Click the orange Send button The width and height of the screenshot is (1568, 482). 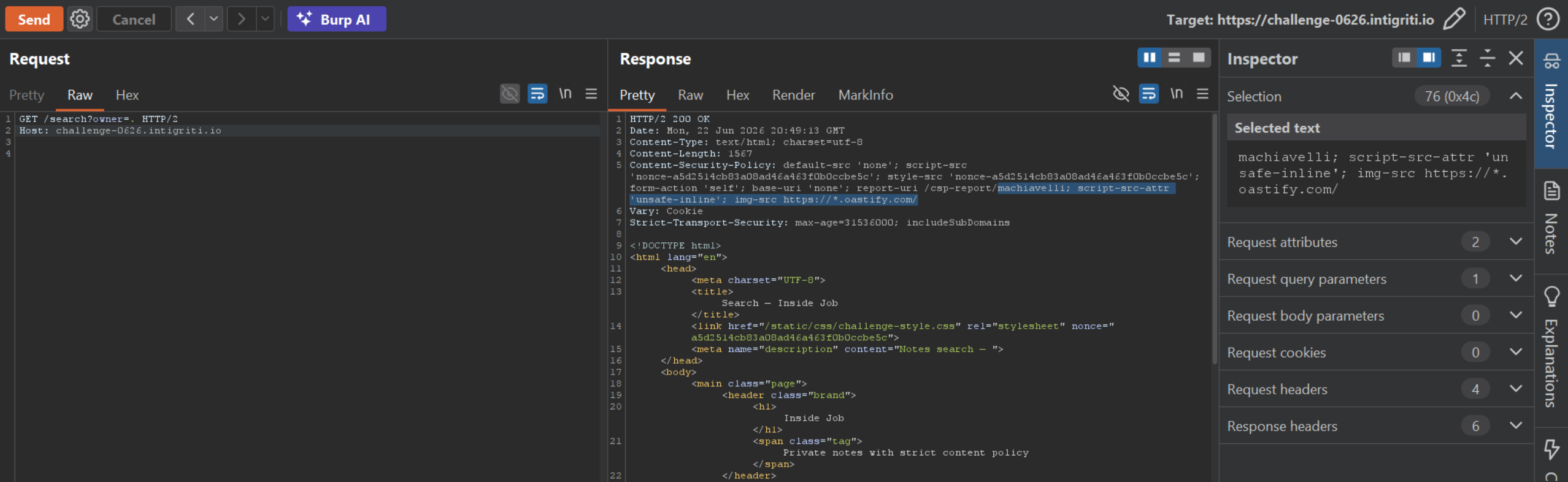point(34,19)
